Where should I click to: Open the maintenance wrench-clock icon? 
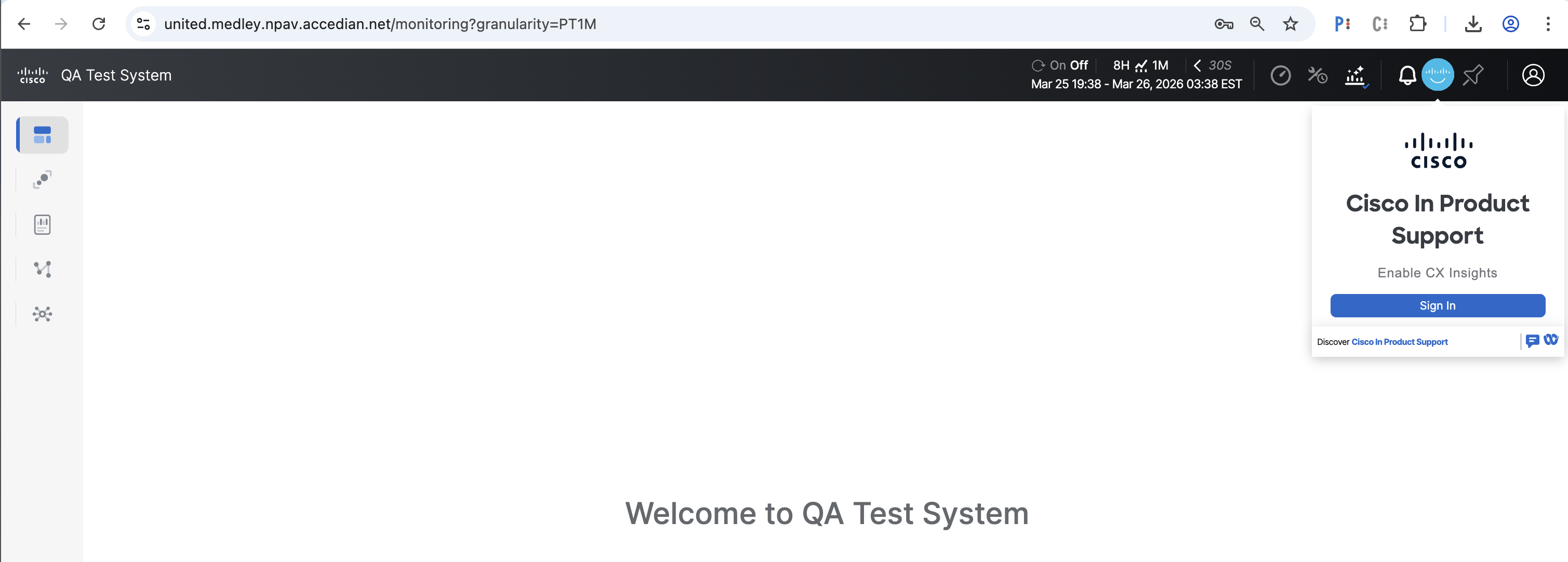click(1317, 75)
